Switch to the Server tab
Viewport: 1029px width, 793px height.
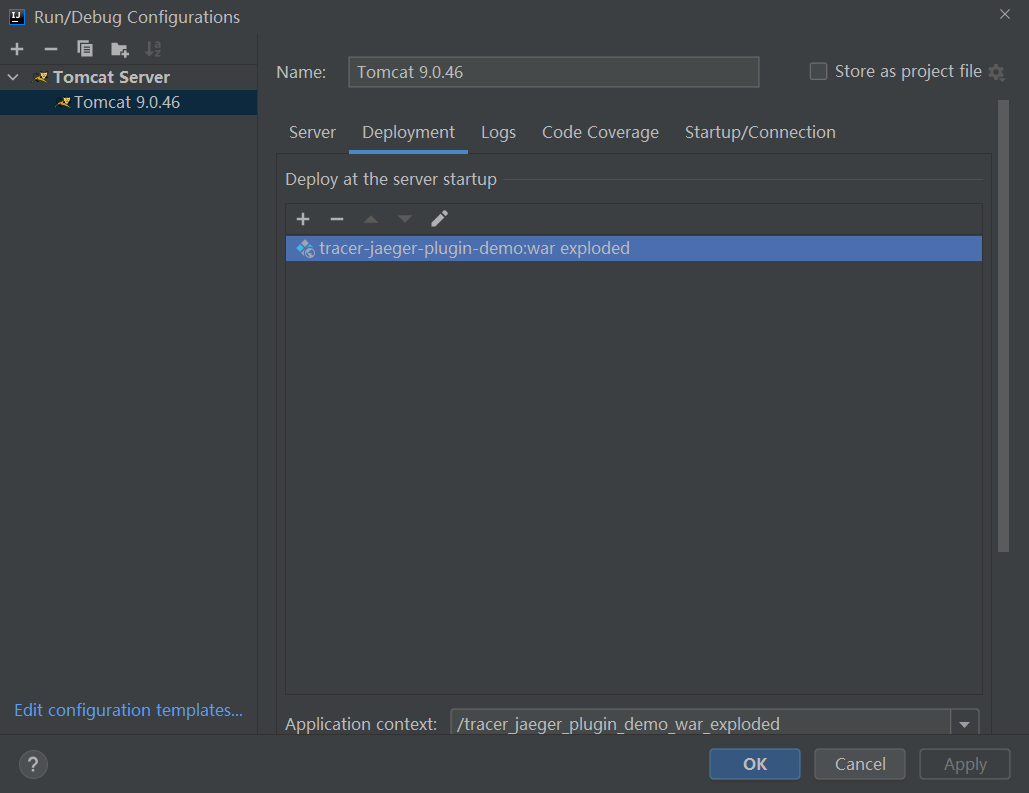tap(312, 133)
